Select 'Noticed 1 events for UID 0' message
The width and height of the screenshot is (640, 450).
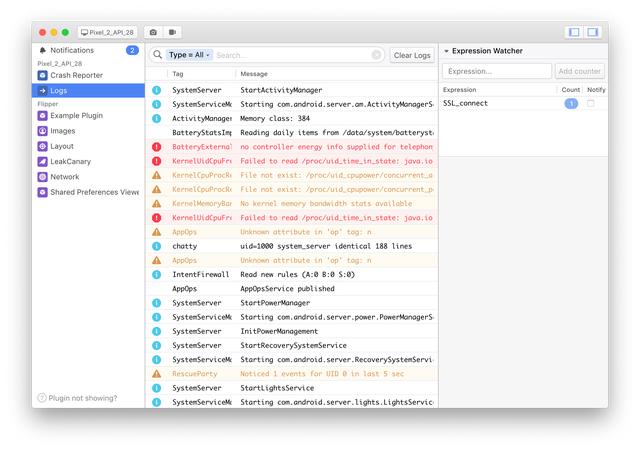click(x=322, y=374)
